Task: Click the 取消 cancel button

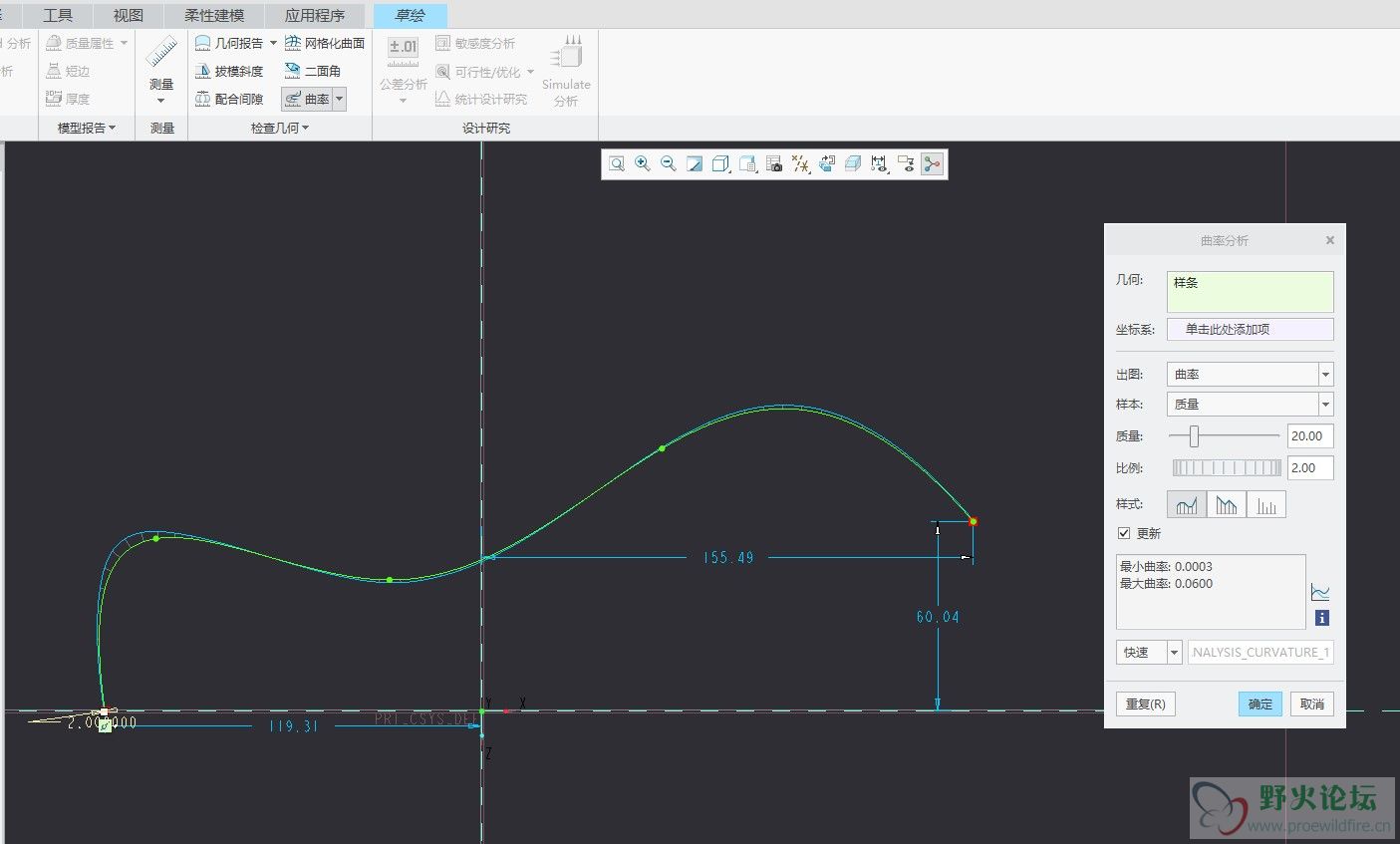Action: (1312, 703)
